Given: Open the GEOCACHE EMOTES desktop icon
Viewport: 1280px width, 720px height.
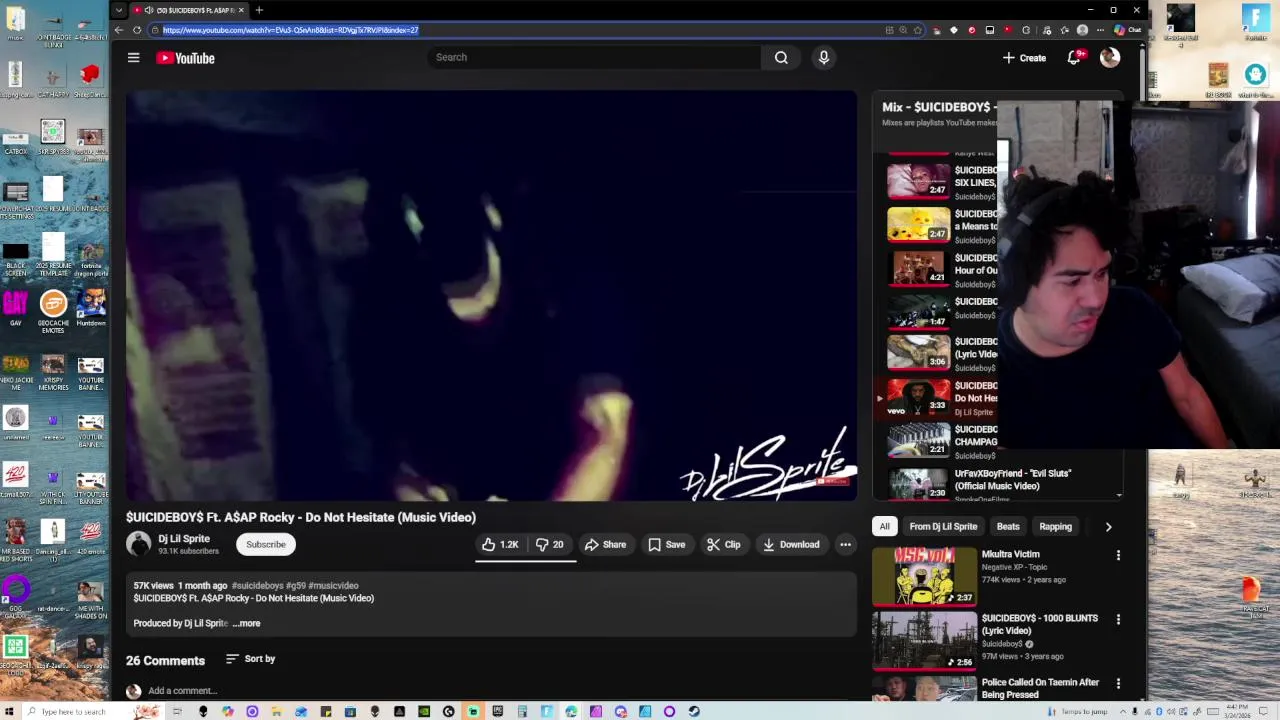Looking at the screenshot, I should (53, 311).
